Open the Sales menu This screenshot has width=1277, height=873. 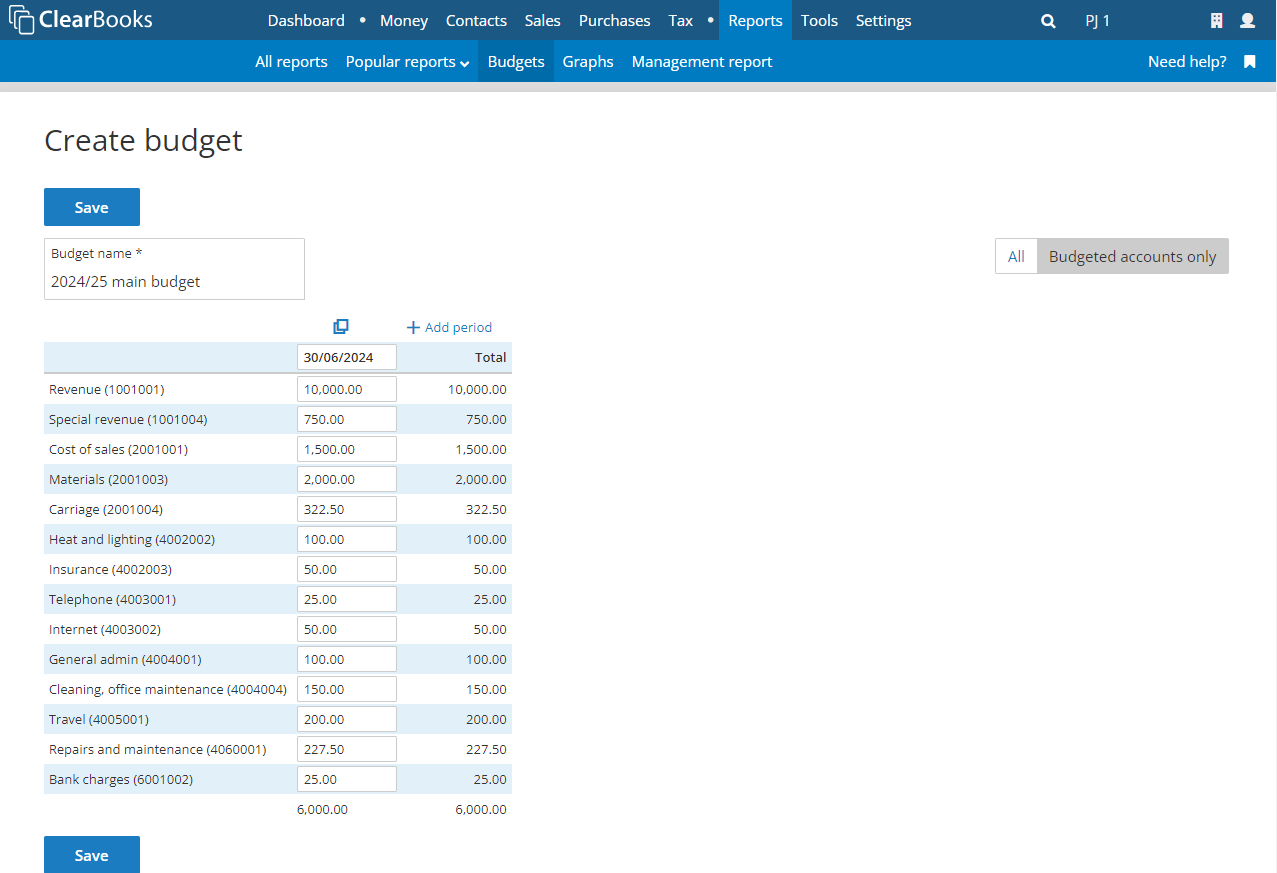[x=543, y=20]
